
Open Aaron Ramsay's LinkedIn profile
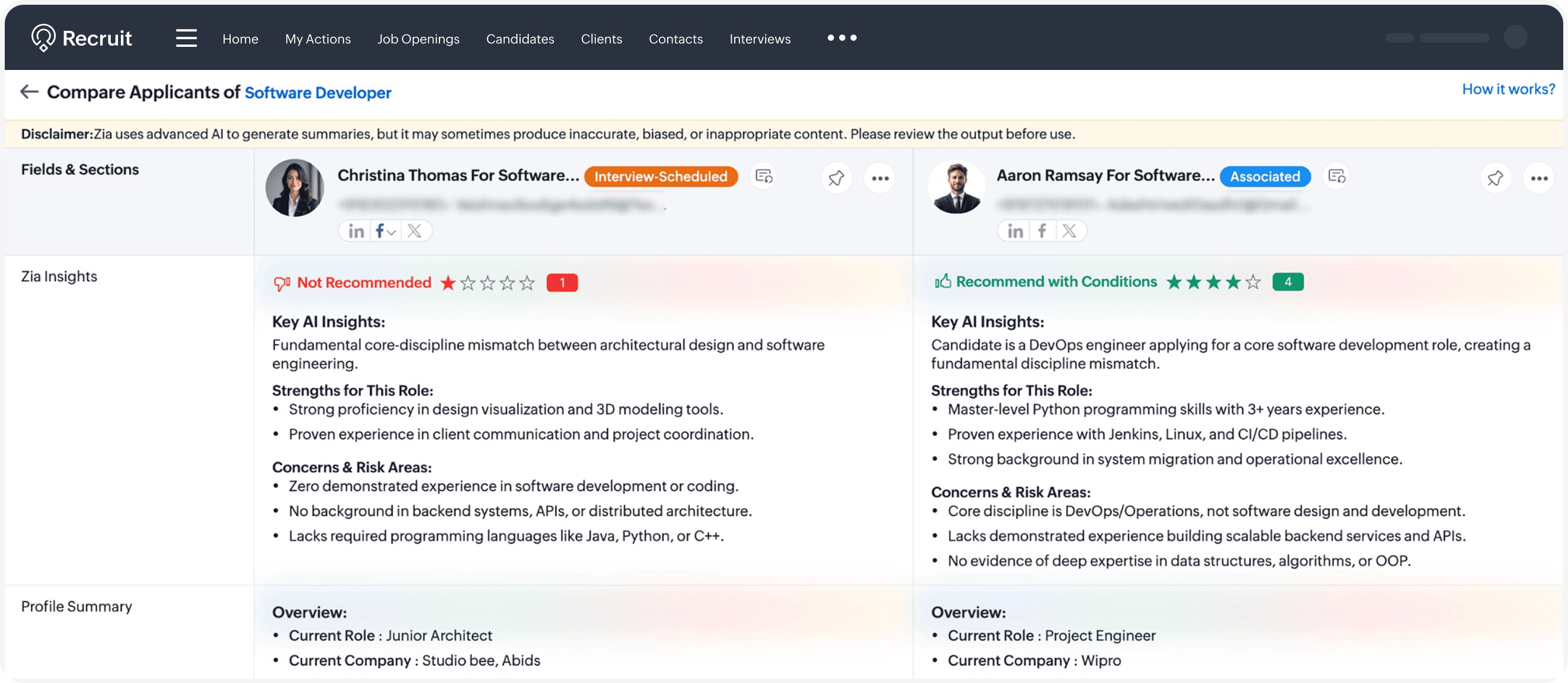click(x=1015, y=231)
